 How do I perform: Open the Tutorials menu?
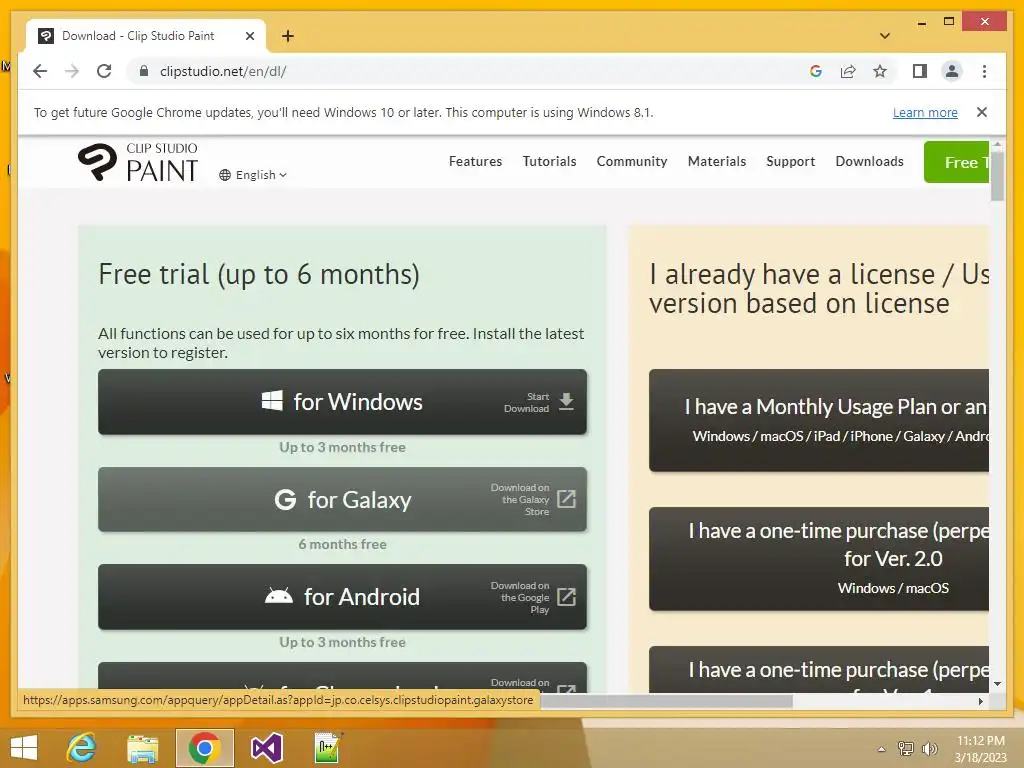pos(549,161)
